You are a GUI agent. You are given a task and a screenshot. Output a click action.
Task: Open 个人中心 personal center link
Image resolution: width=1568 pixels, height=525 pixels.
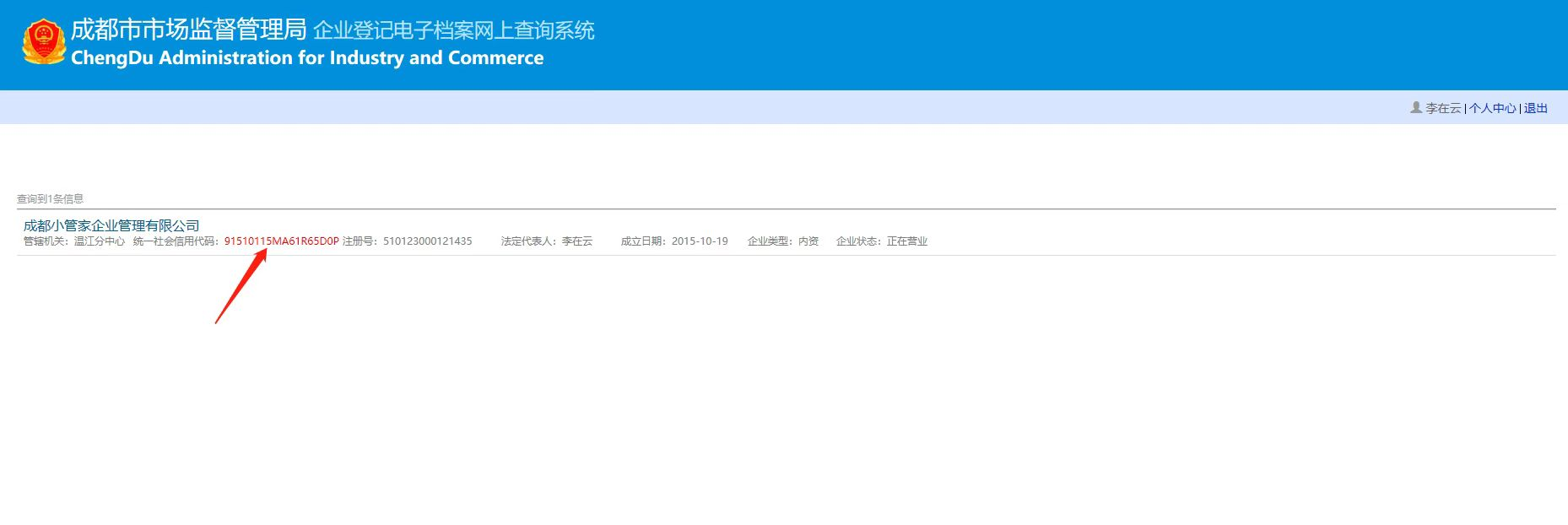1492,108
